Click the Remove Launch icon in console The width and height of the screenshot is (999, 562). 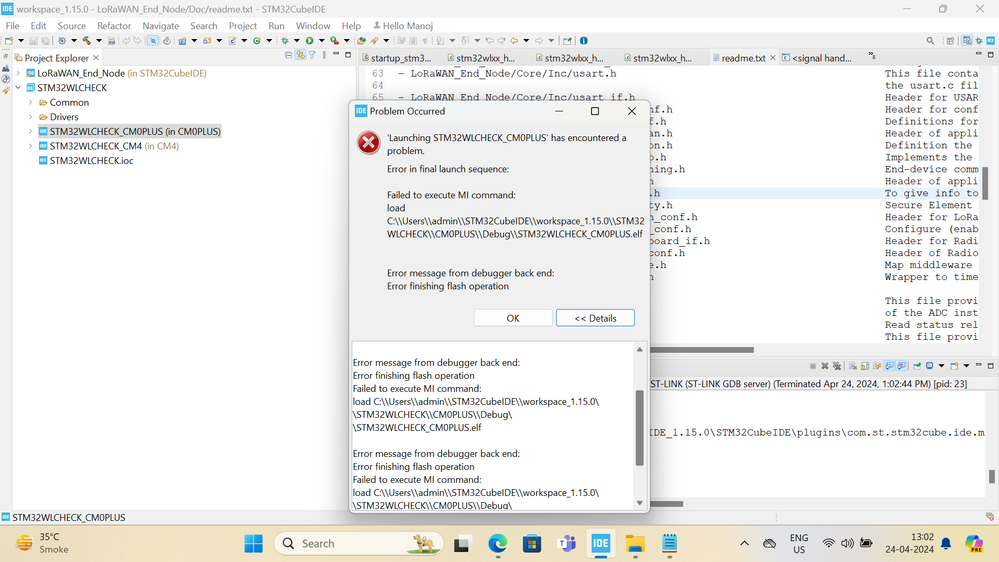tap(825, 366)
